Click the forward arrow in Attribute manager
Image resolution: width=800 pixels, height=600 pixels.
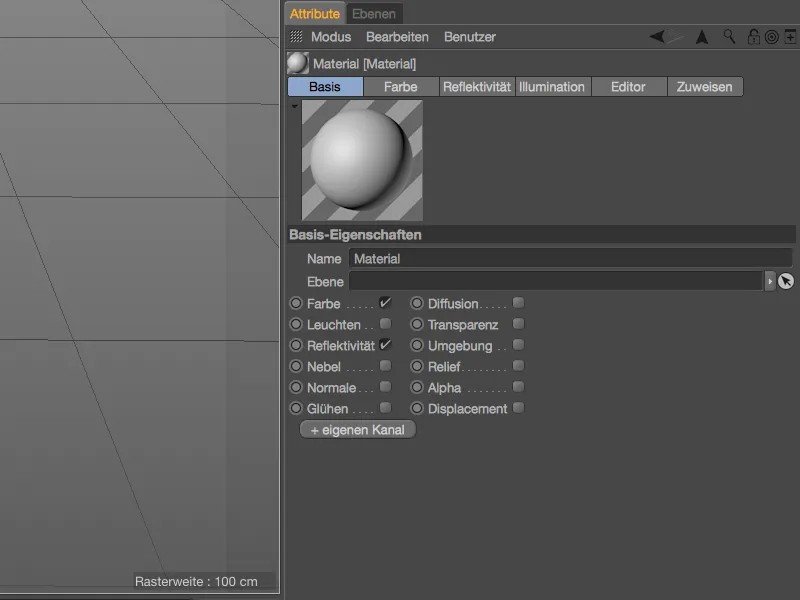point(676,37)
